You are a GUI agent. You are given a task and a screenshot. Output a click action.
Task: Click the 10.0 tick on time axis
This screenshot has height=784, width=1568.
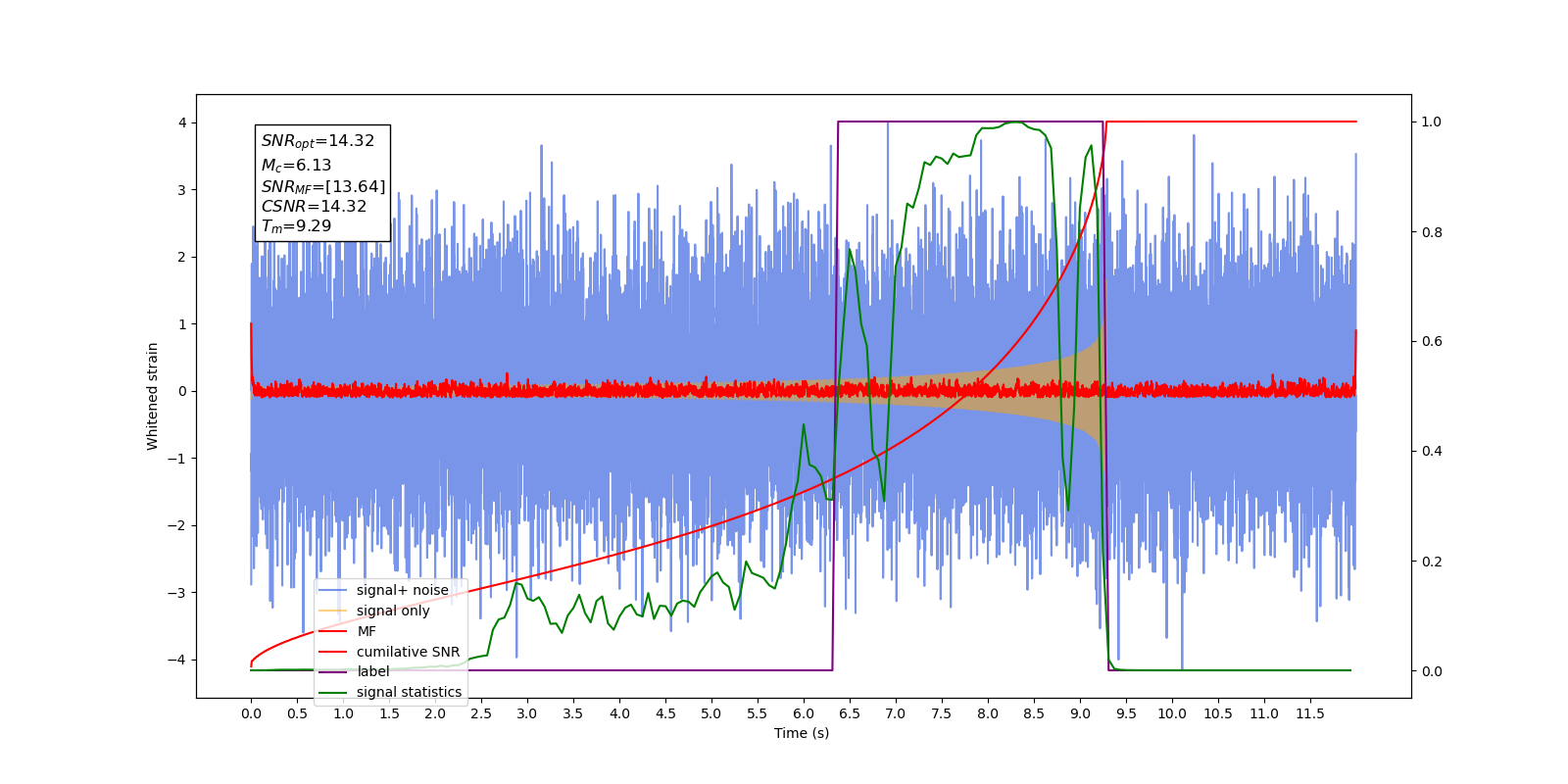point(1172,713)
